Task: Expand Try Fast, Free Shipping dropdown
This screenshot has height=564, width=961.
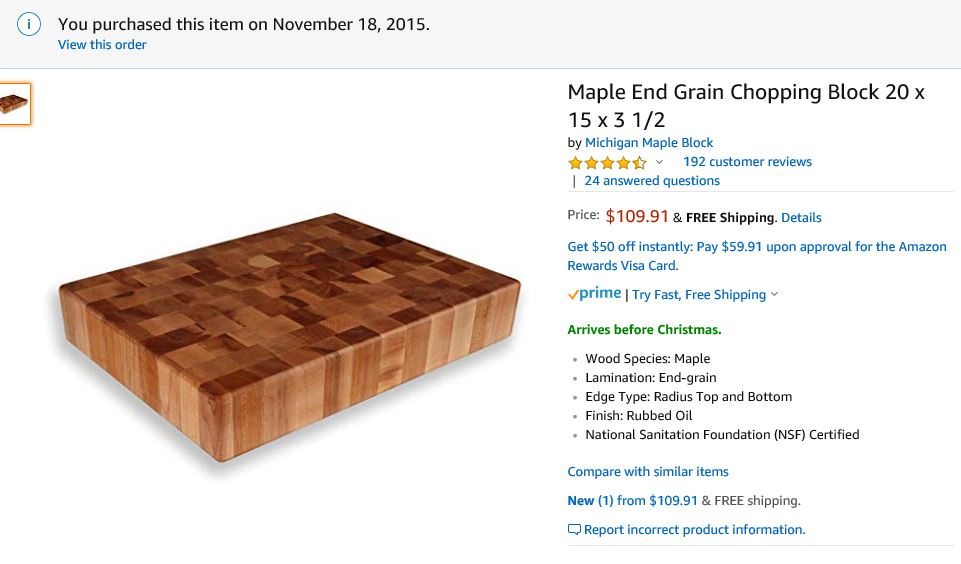Action: click(x=705, y=295)
